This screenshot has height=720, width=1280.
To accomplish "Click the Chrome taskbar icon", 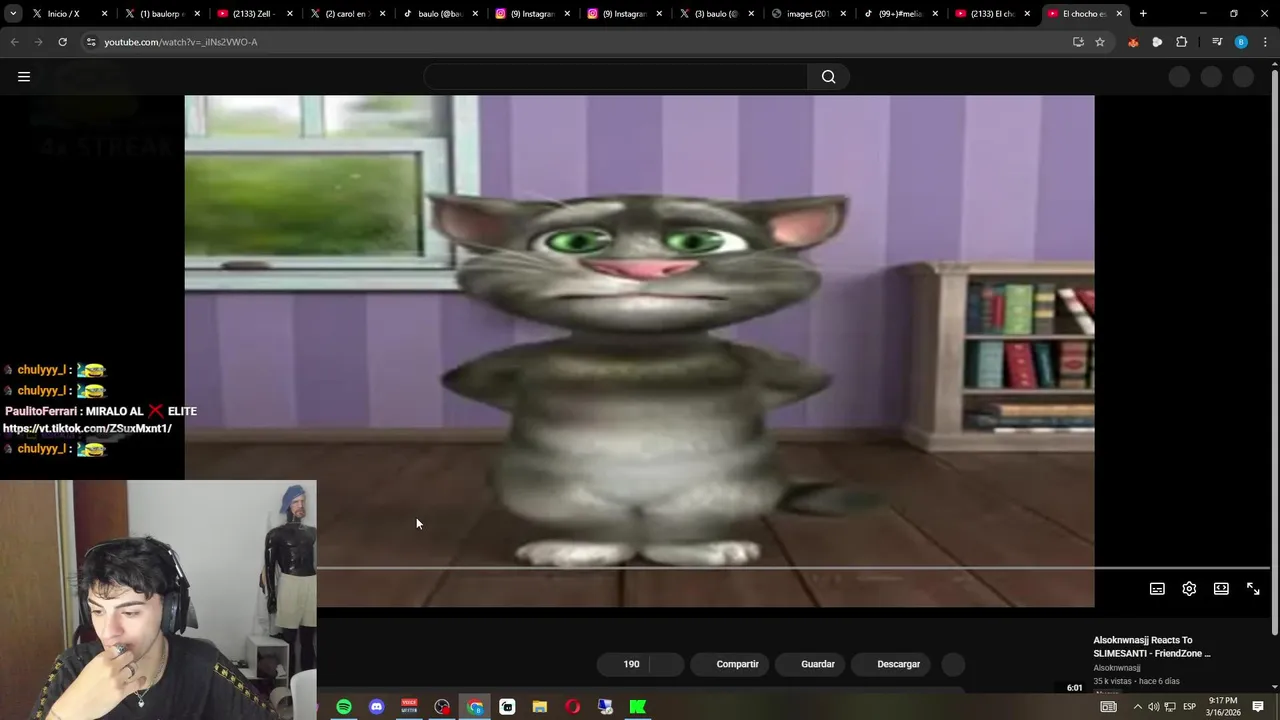I will tap(475, 707).
